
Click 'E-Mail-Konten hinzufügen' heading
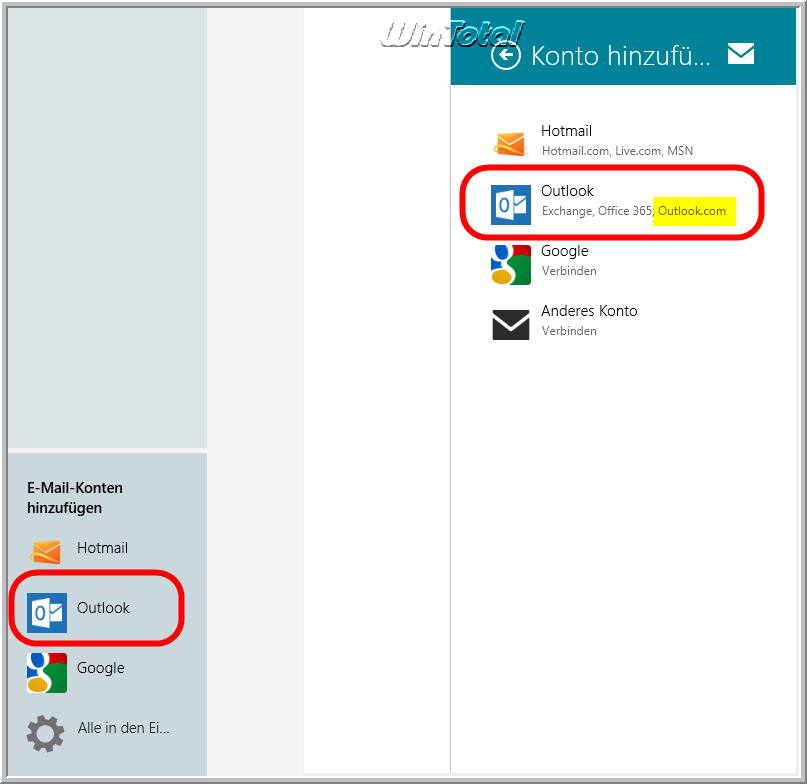(75, 498)
